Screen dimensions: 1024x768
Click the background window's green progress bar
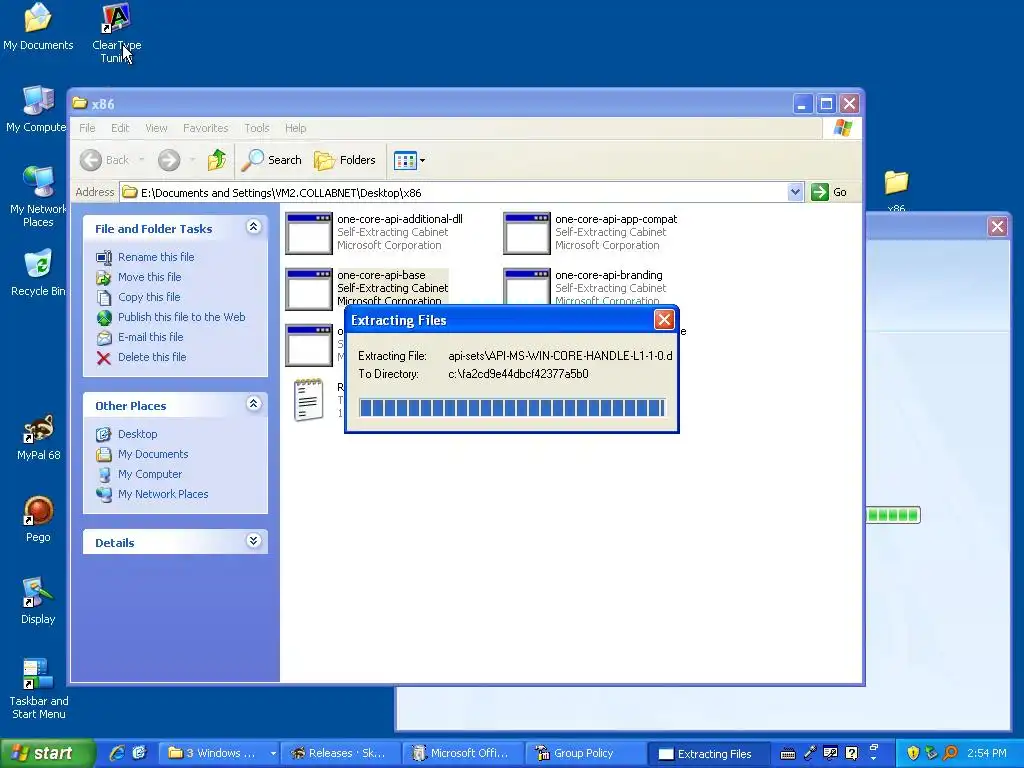point(893,515)
